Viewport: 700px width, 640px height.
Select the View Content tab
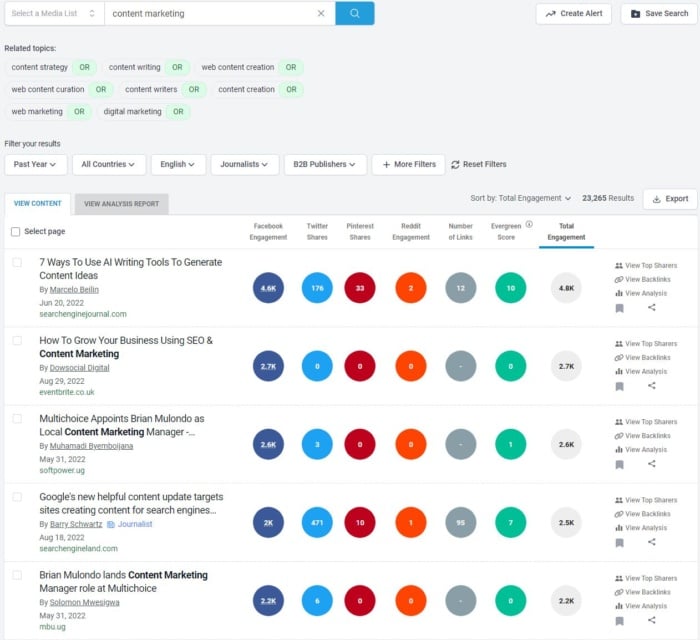tap(37, 204)
